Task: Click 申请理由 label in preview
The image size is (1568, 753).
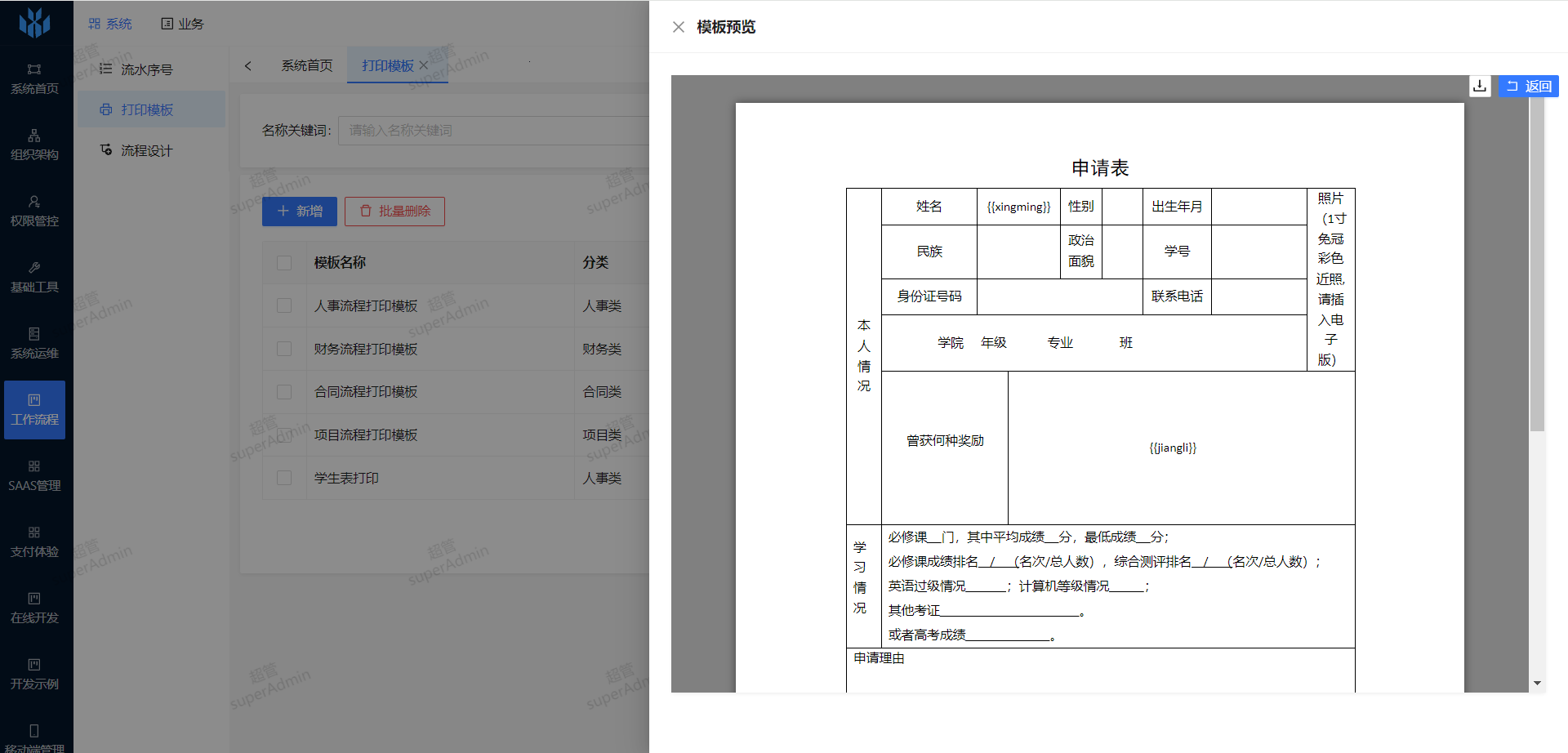Action: click(x=879, y=658)
